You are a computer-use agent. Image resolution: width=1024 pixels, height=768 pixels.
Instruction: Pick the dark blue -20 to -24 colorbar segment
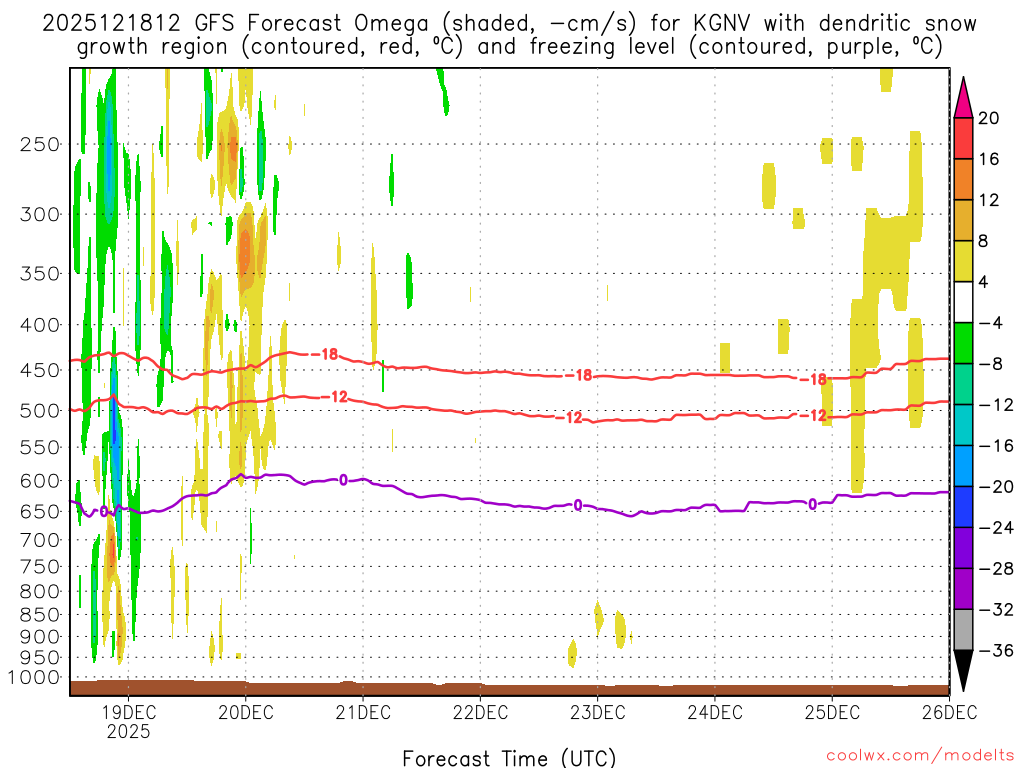(x=963, y=507)
